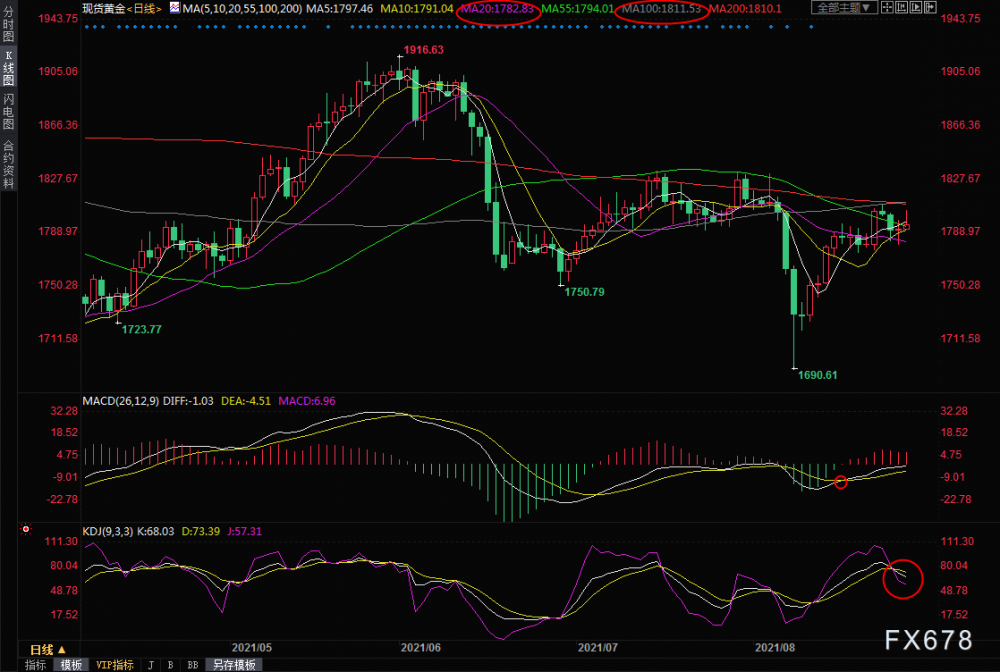Expand the 日线 period selector
Viewport: 1000px width, 672px height.
[48, 650]
